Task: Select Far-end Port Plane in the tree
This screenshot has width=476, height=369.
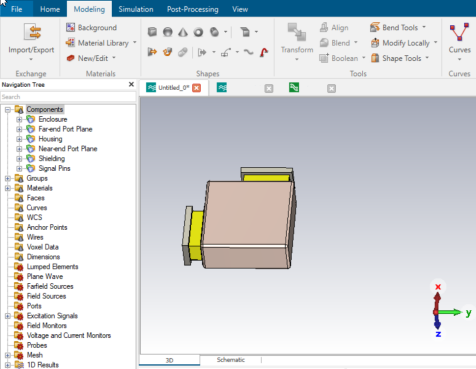Action: pyautogui.click(x=65, y=129)
